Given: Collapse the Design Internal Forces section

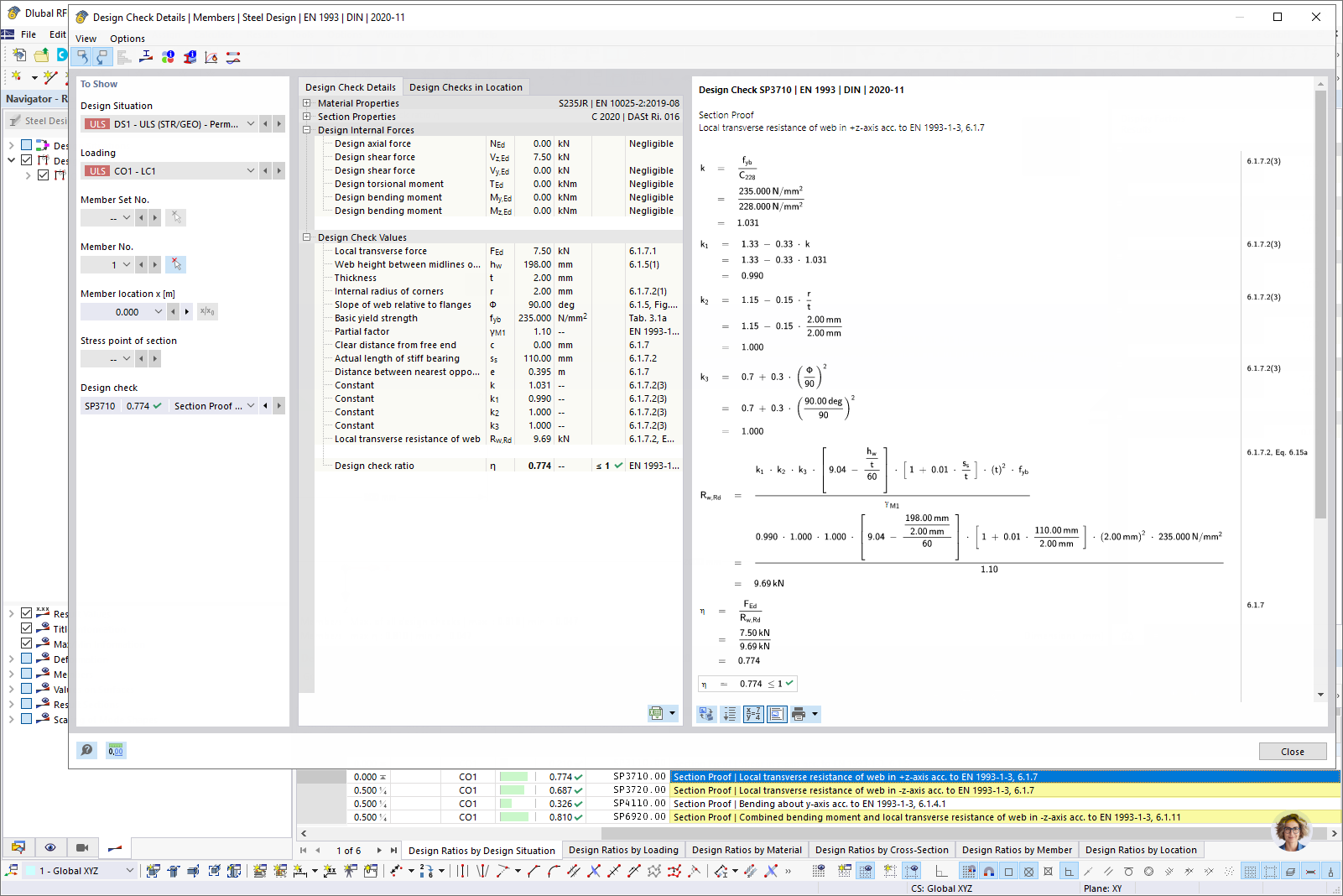Looking at the screenshot, I should pos(306,130).
